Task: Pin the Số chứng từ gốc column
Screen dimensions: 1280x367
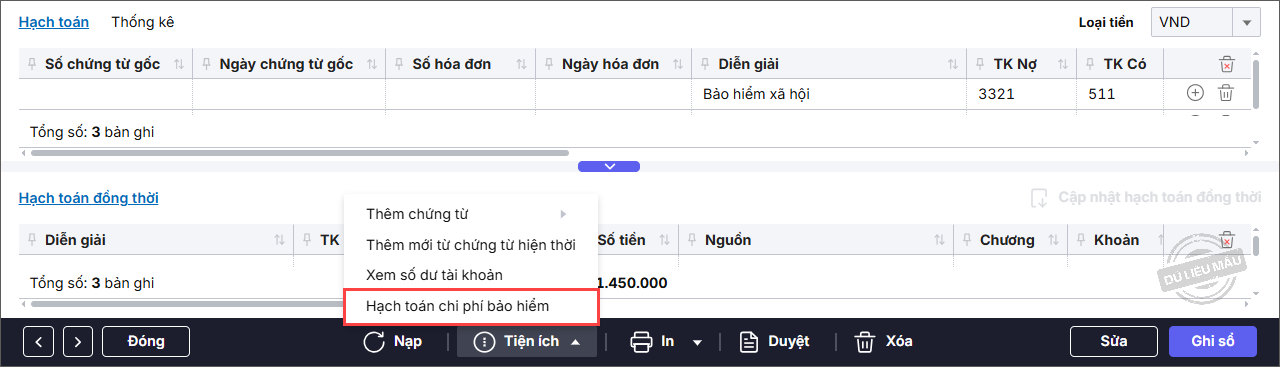Action: pyautogui.click(x=31, y=64)
